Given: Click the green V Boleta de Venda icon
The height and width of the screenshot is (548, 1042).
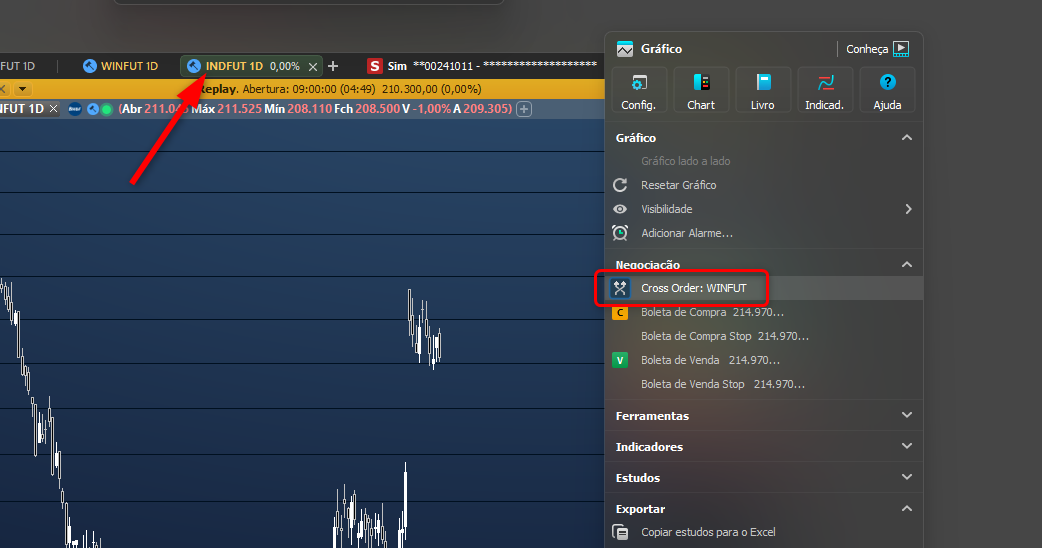Looking at the screenshot, I should pyautogui.click(x=620, y=360).
